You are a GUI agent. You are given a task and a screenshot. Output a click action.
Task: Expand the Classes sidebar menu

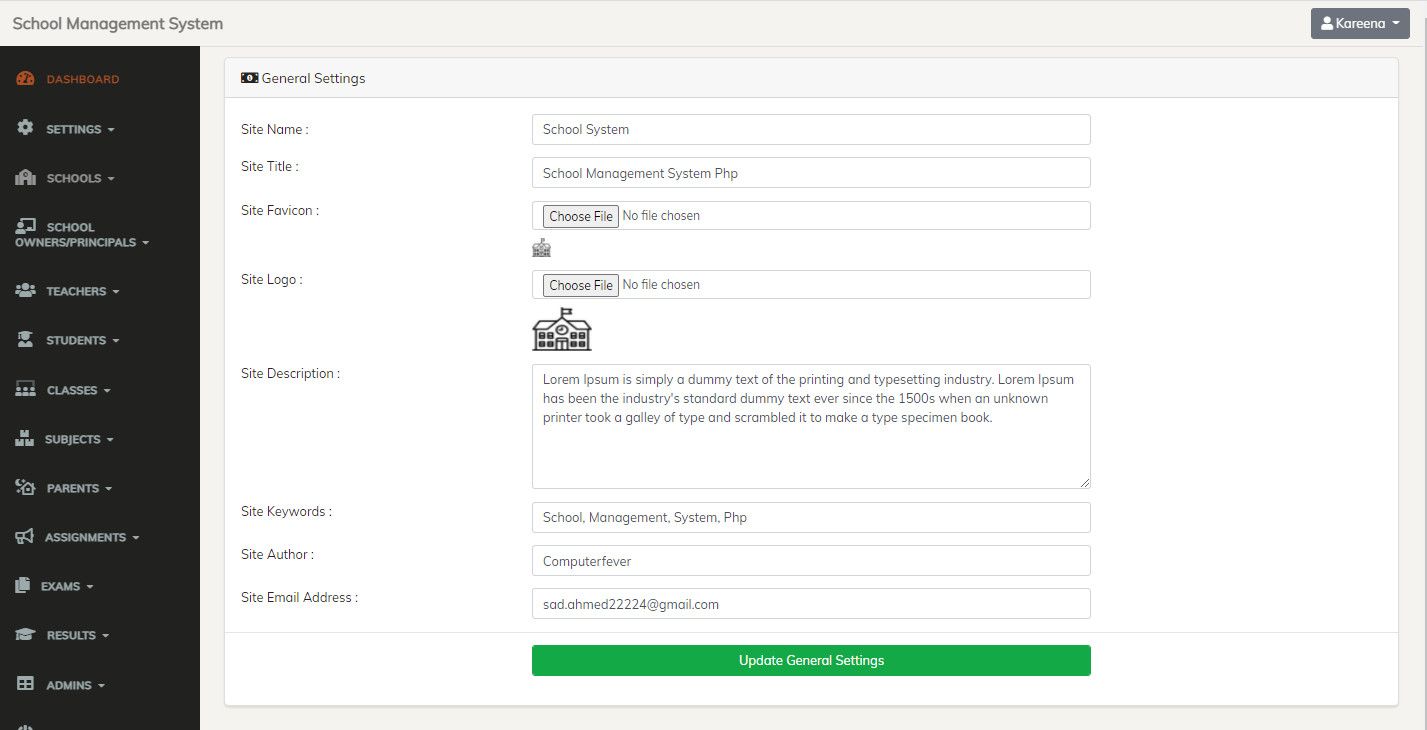(x=78, y=390)
